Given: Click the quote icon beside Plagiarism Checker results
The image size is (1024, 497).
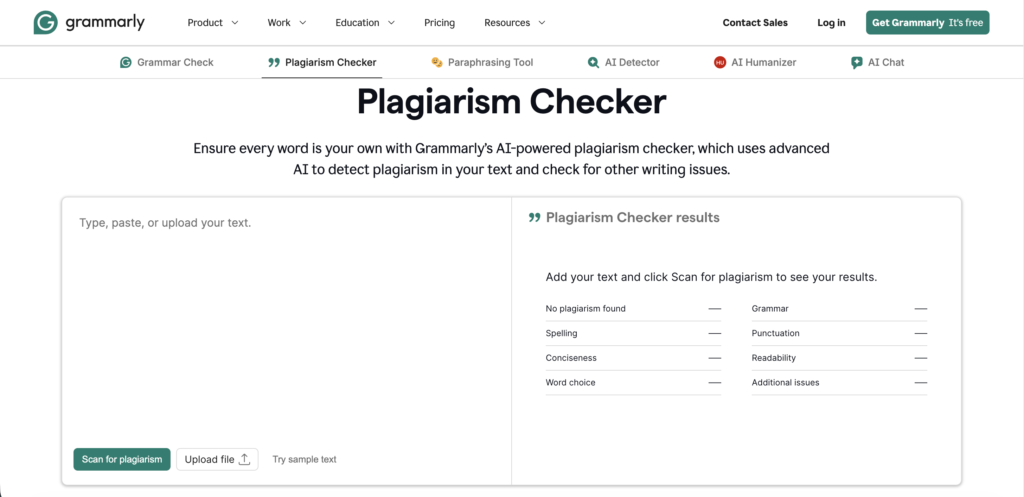Looking at the screenshot, I should 534,217.
